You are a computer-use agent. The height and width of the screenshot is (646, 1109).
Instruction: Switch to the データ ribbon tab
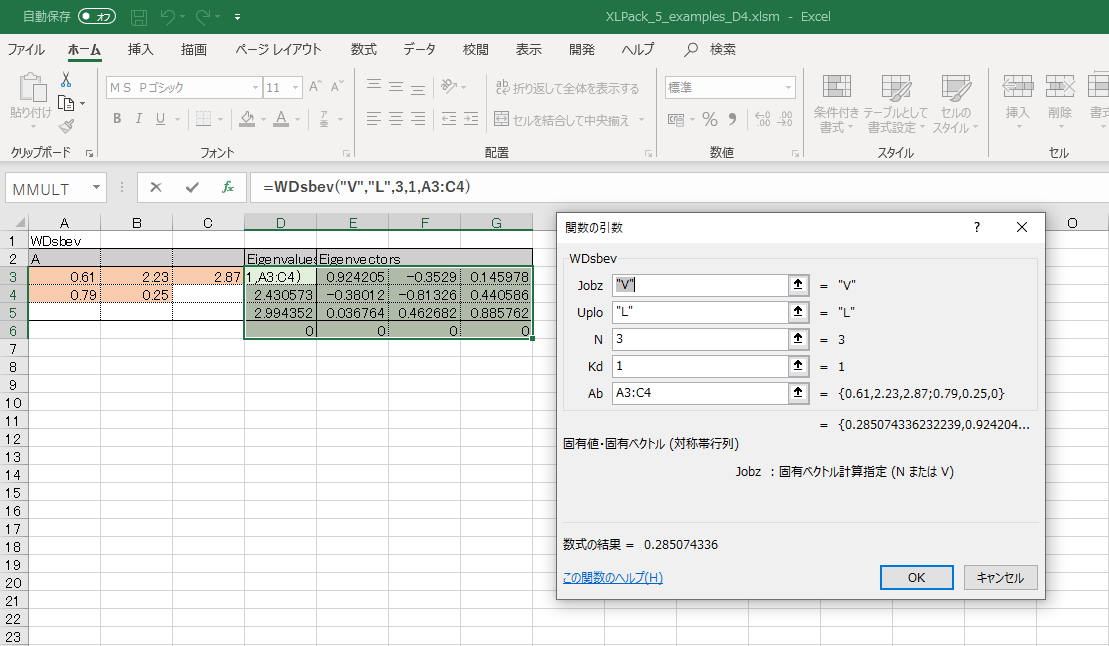click(419, 50)
